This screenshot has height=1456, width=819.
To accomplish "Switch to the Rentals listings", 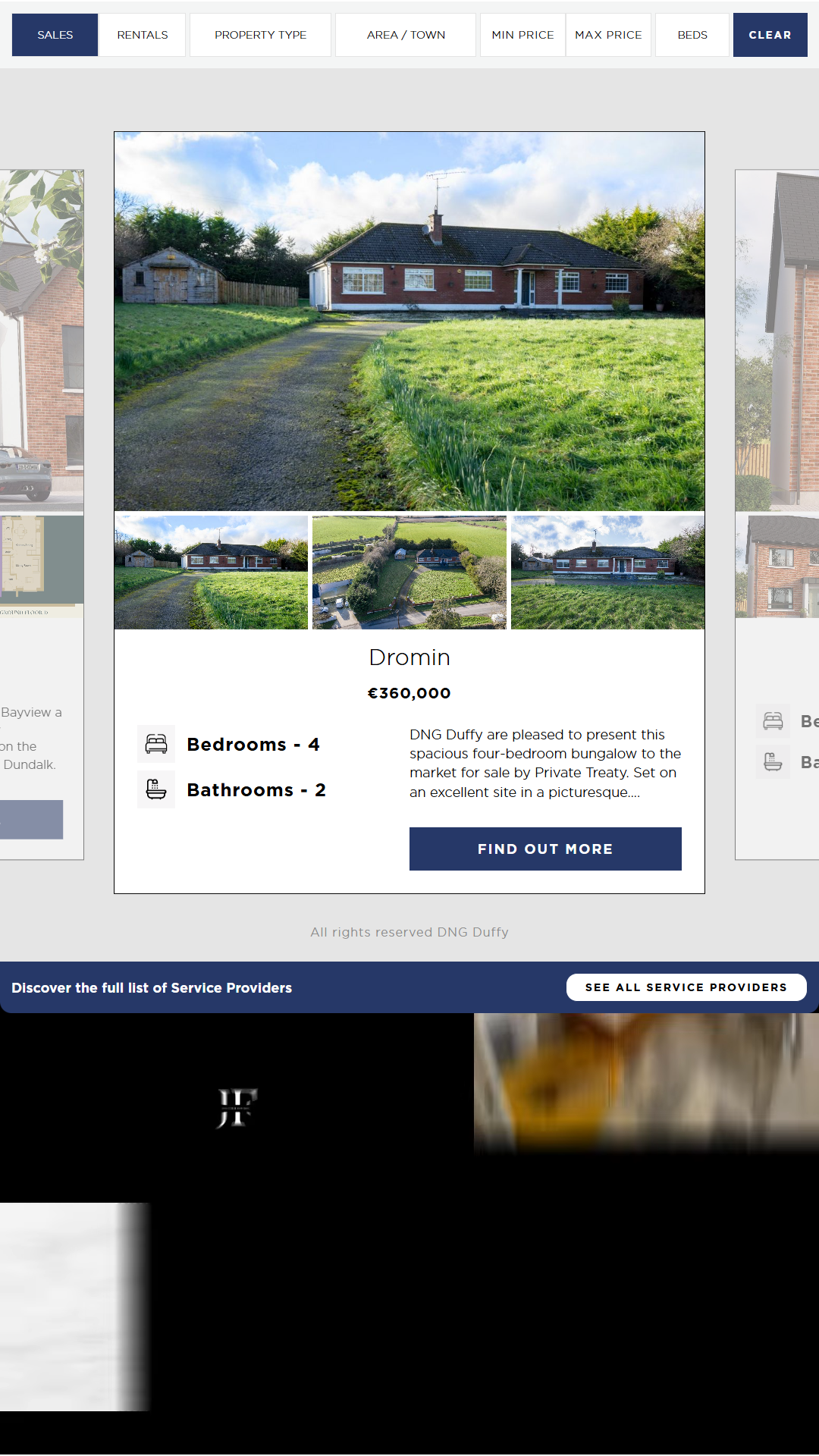I will [x=143, y=35].
